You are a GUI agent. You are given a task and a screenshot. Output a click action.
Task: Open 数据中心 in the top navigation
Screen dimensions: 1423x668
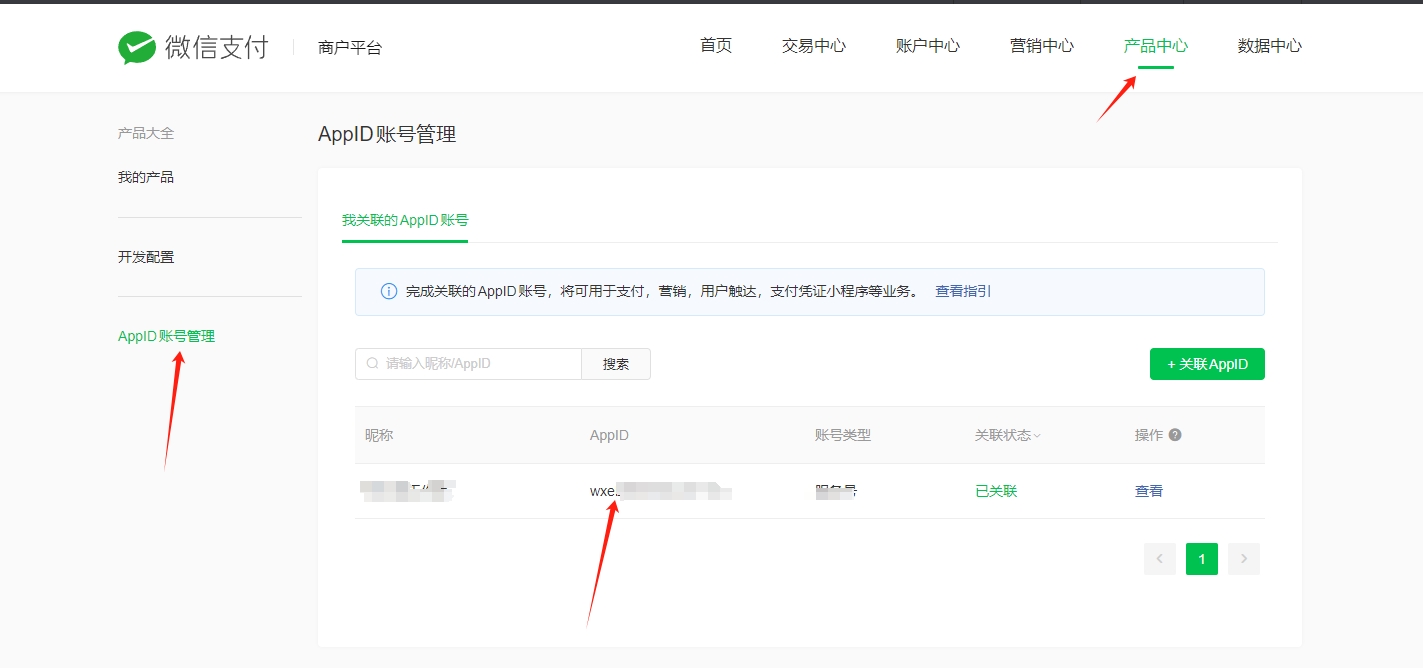coord(1269,46)
